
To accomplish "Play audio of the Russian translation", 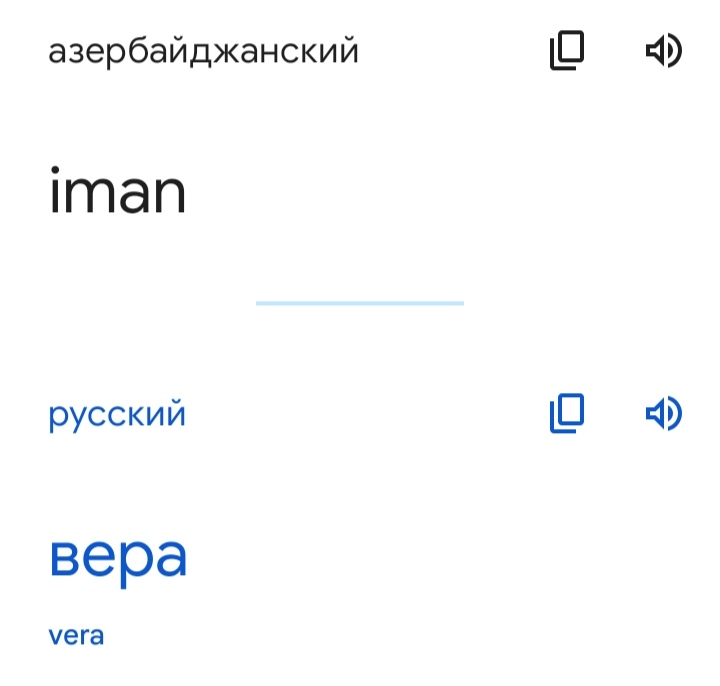I will [664, 413].
